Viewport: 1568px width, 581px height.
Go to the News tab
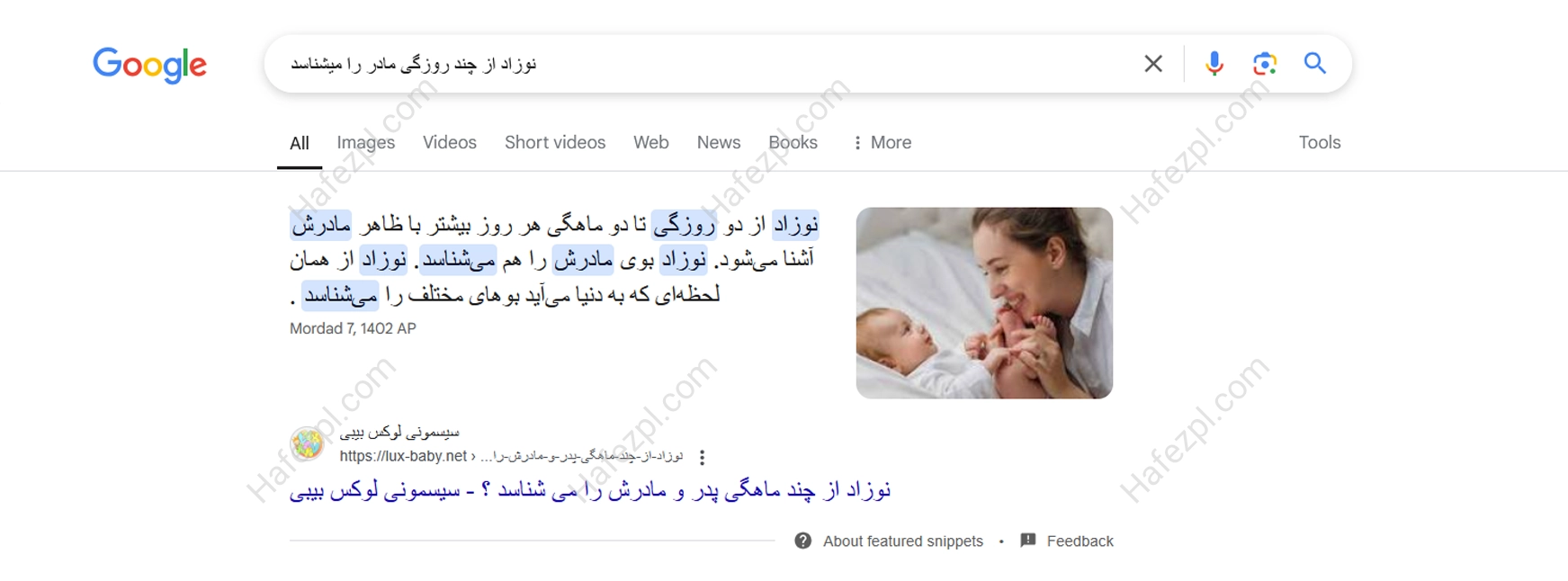719,142
